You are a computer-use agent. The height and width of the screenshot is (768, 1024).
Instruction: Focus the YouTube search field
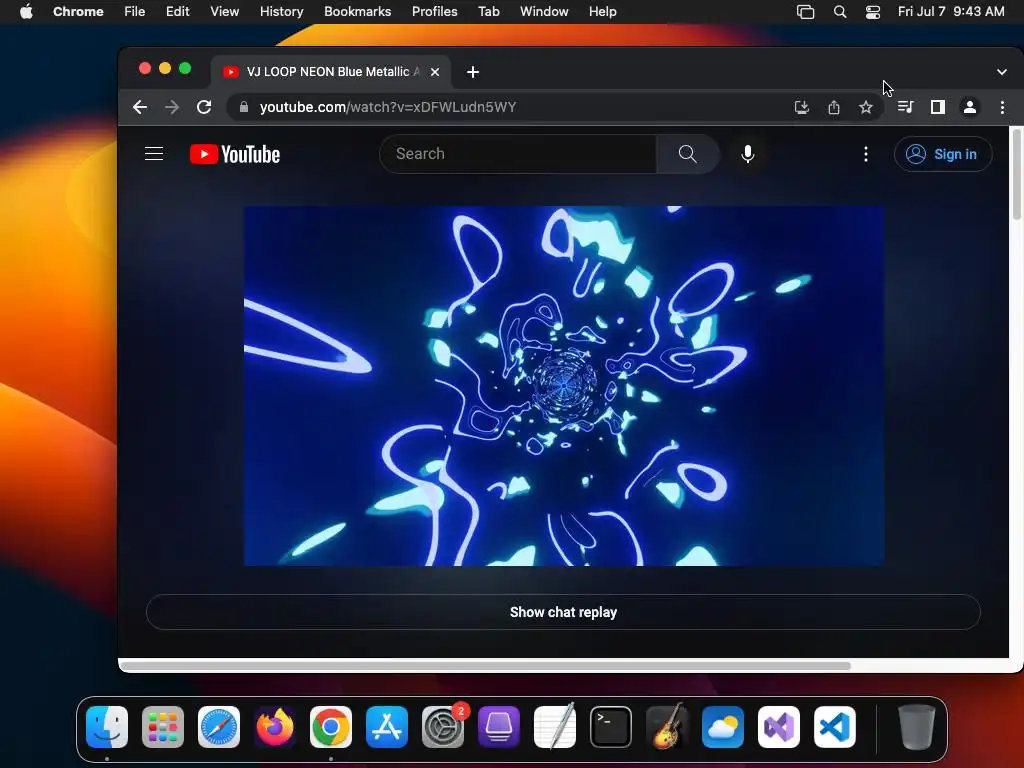517,154
